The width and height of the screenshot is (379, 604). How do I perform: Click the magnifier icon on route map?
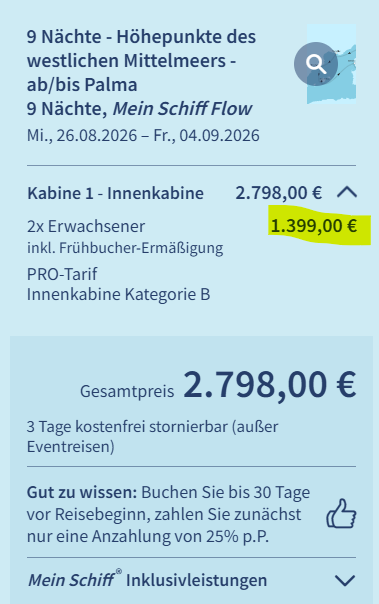(x=316, y=64)
